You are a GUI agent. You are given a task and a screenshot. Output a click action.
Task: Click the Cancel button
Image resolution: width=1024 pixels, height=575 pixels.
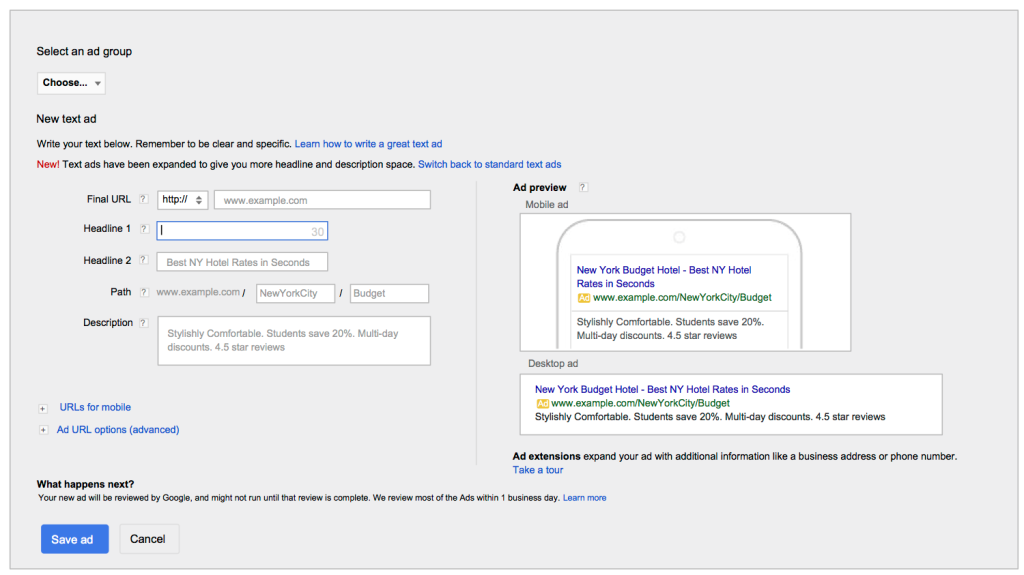(x=149, y=539)
